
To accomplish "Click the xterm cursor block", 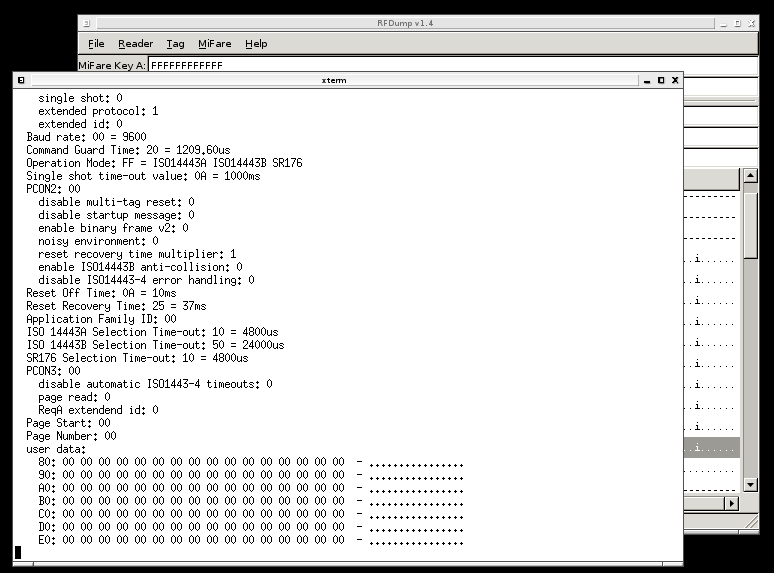I will coord(18,552).
